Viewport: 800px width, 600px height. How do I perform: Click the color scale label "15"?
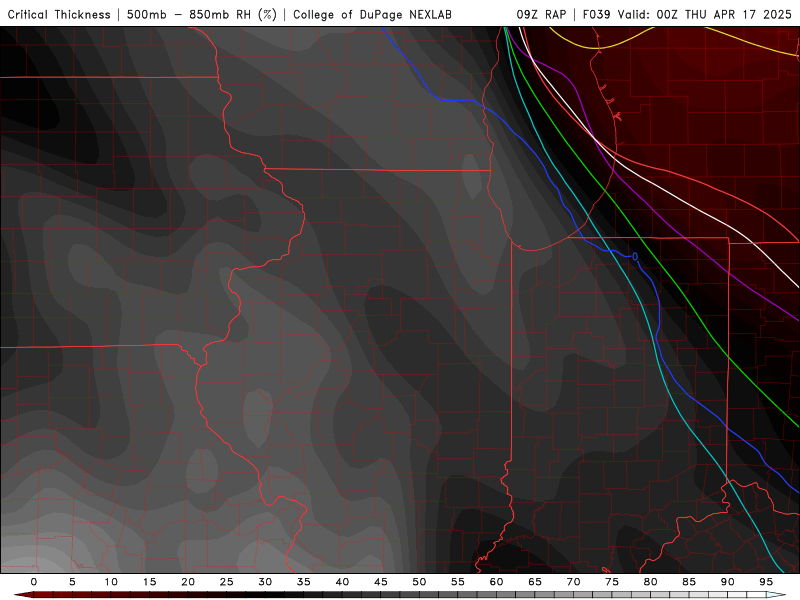coord(149,582)
